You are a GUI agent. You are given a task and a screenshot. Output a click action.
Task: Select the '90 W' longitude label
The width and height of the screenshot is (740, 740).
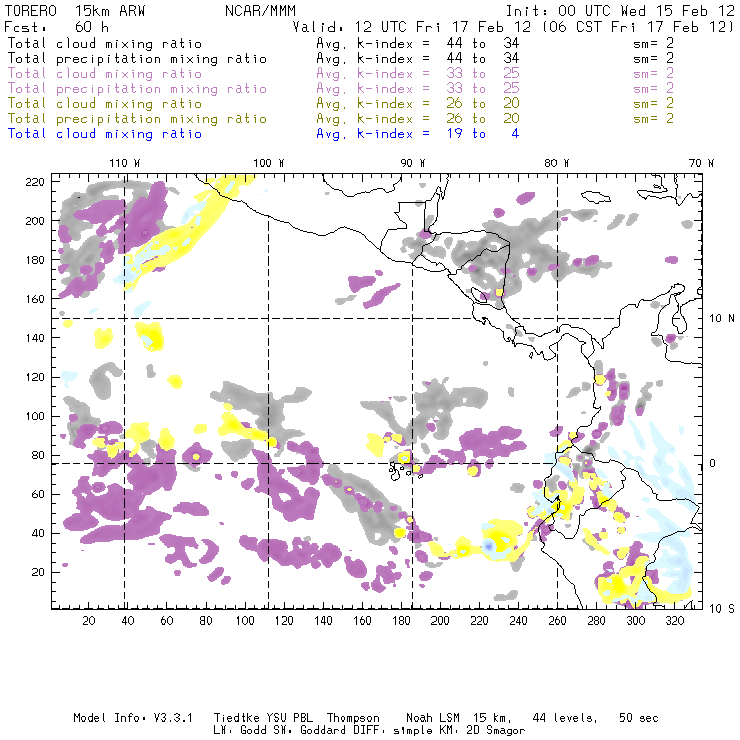(x=413, y=163)
